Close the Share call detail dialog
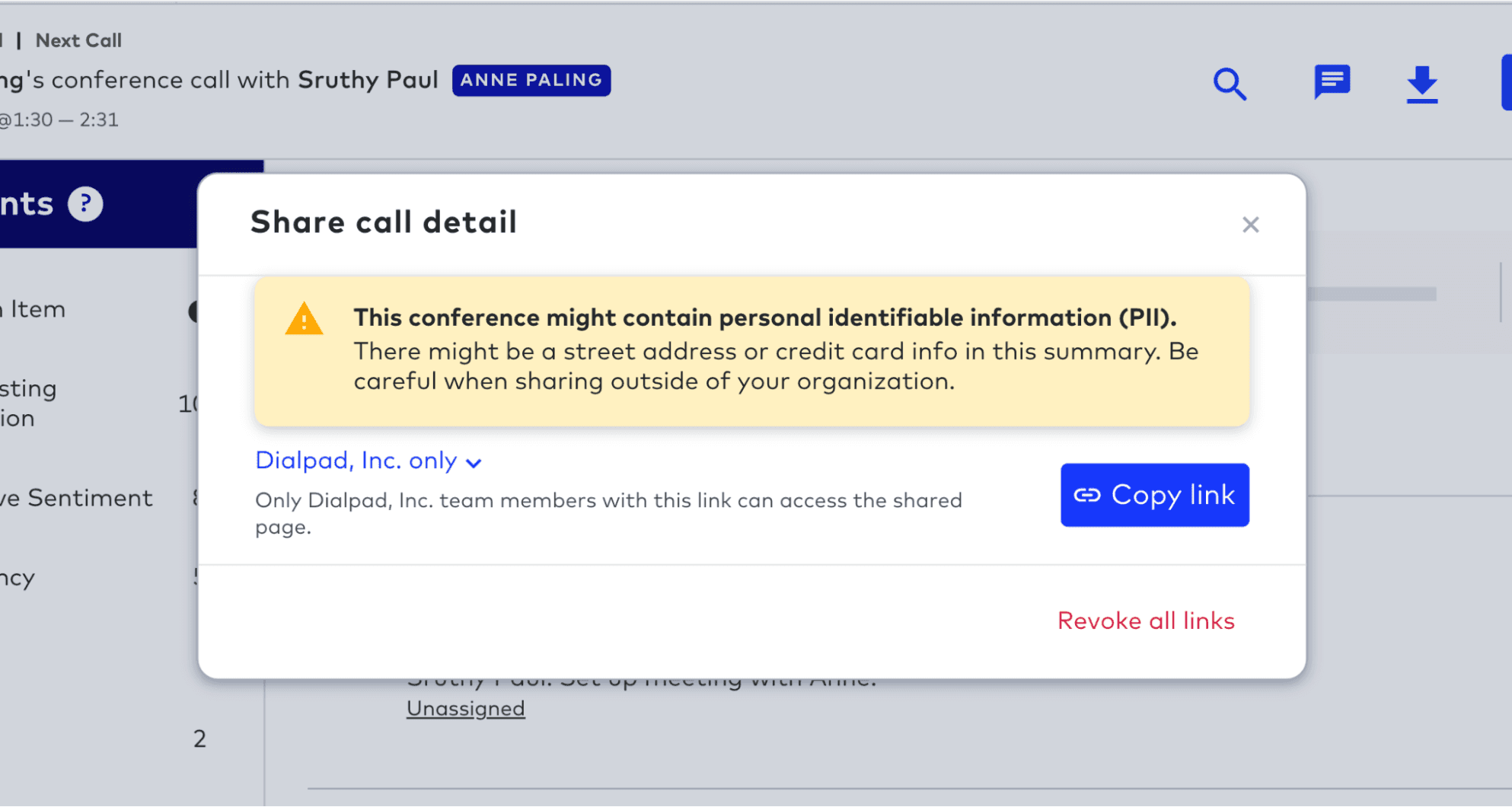Viewport: 1512px width, 807px height. 1250,225
